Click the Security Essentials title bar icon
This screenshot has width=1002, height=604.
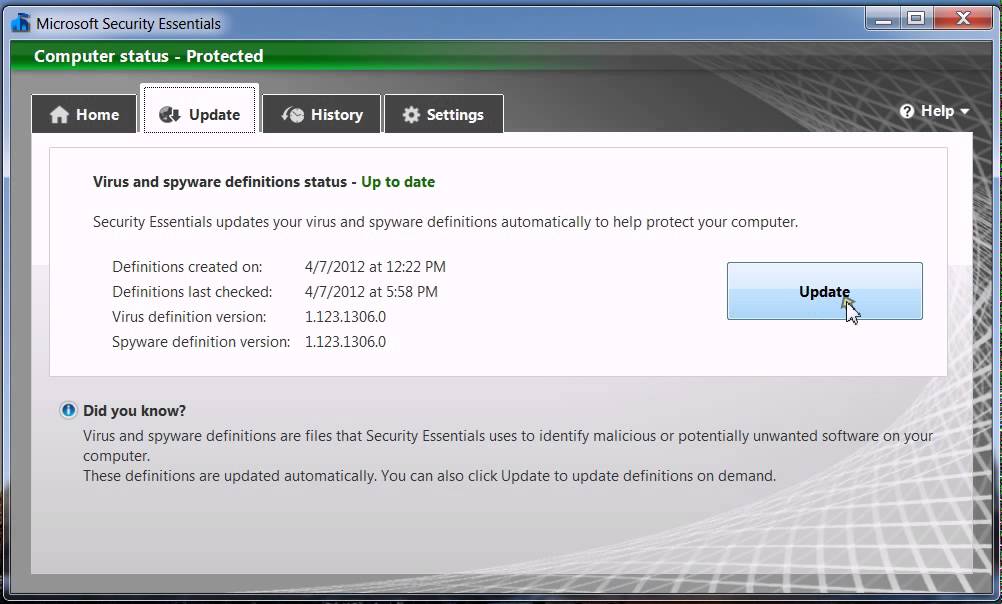coord(20,22)
